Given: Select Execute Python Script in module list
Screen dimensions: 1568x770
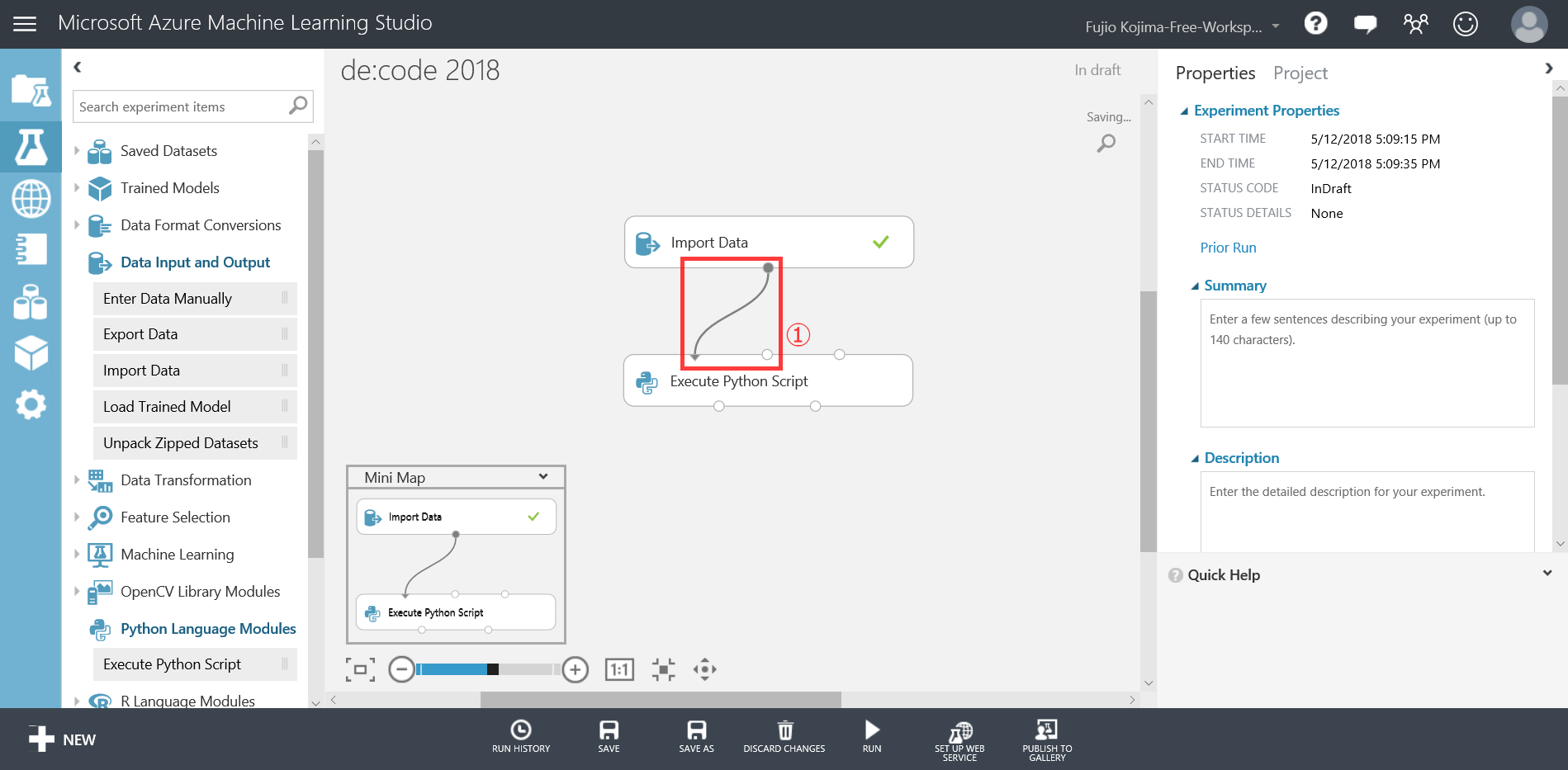Looking at the screenshot, I should pos(195,664).
